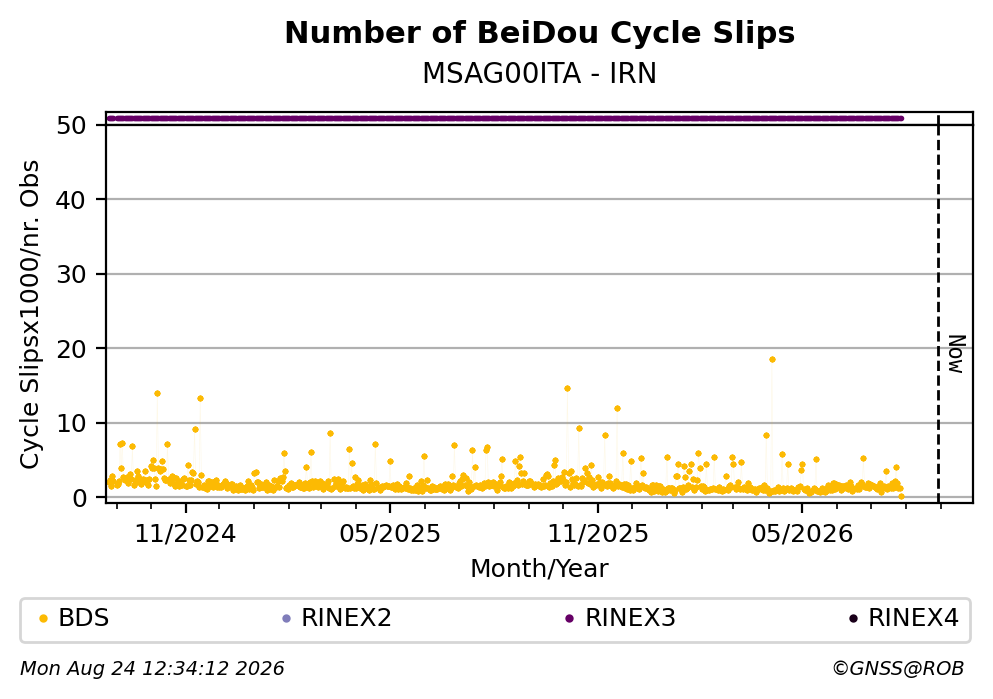Click the yellow spike point near 11/2025

tap(567, 389)
